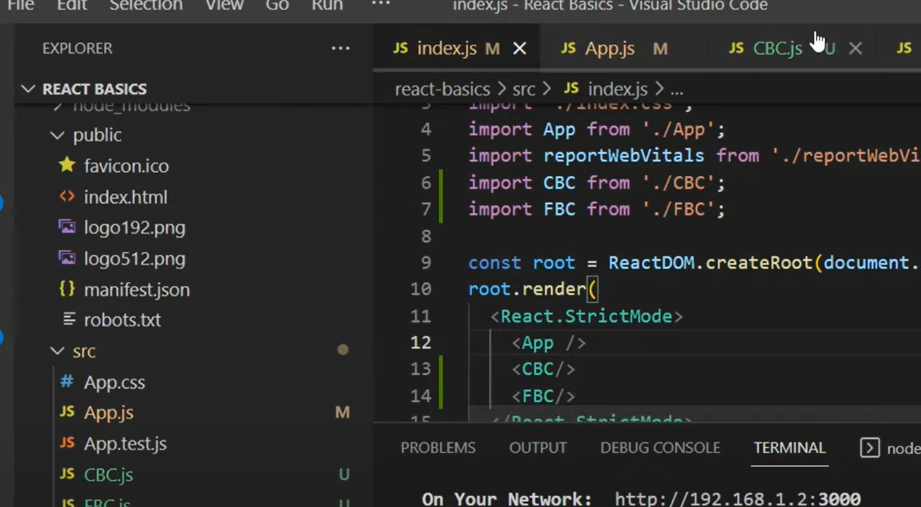Show more menu items via the ellipsis
This screenshot has width=921, height=507.
[381, 5]
